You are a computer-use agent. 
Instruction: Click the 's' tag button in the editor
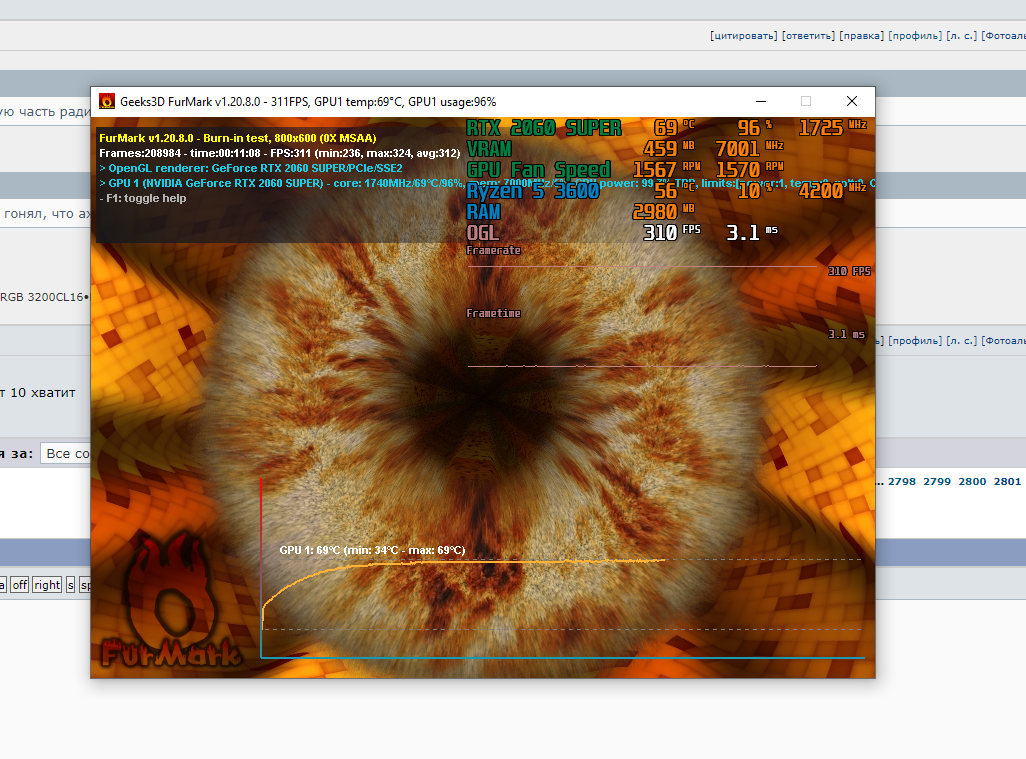(71, 585)
